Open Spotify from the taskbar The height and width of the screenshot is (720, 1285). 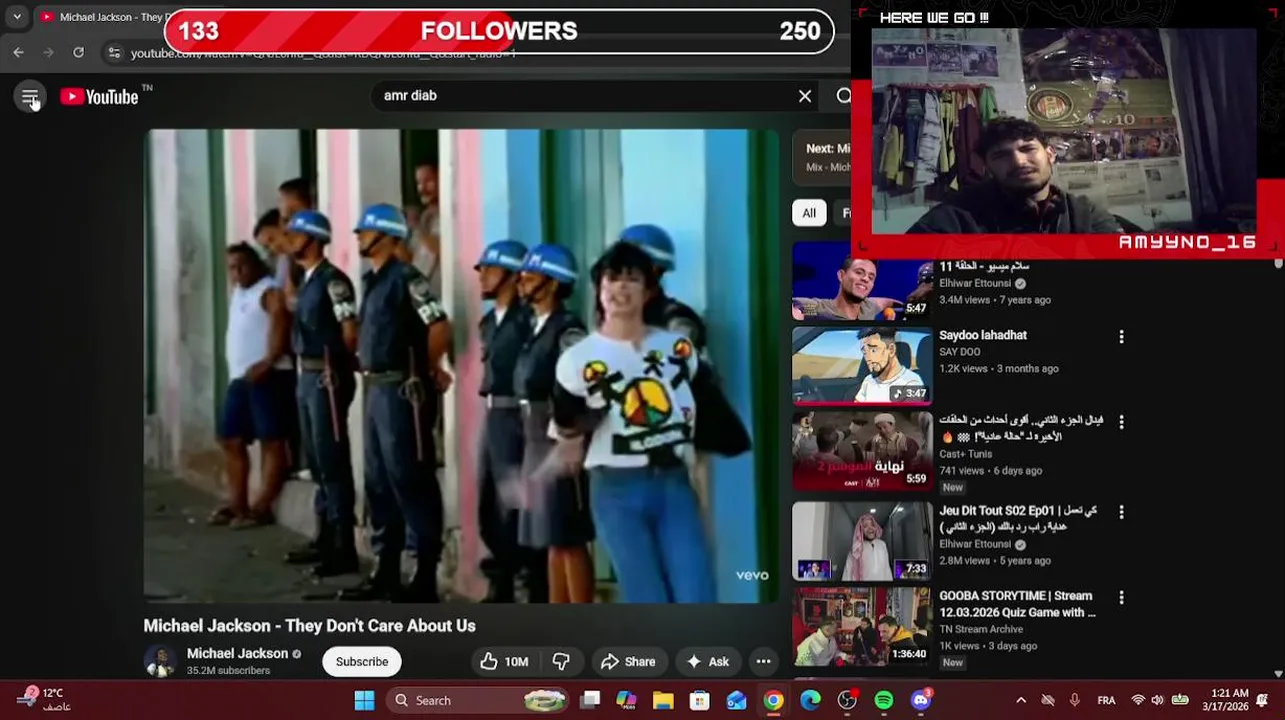[884, 700]
